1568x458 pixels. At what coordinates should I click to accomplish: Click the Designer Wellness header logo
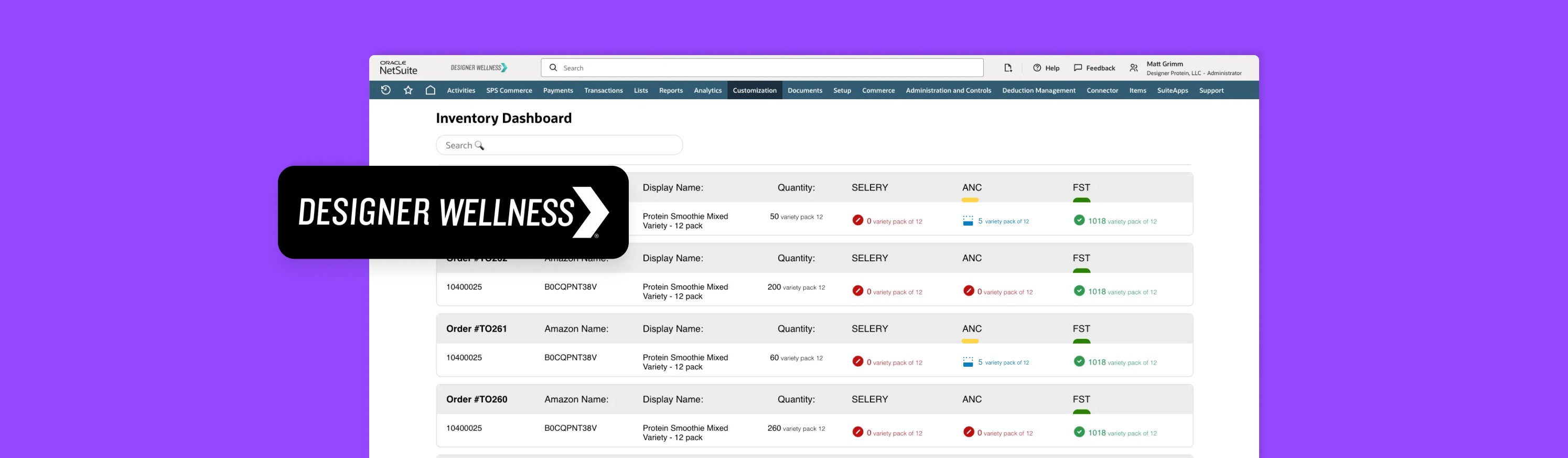click(479, 68)
